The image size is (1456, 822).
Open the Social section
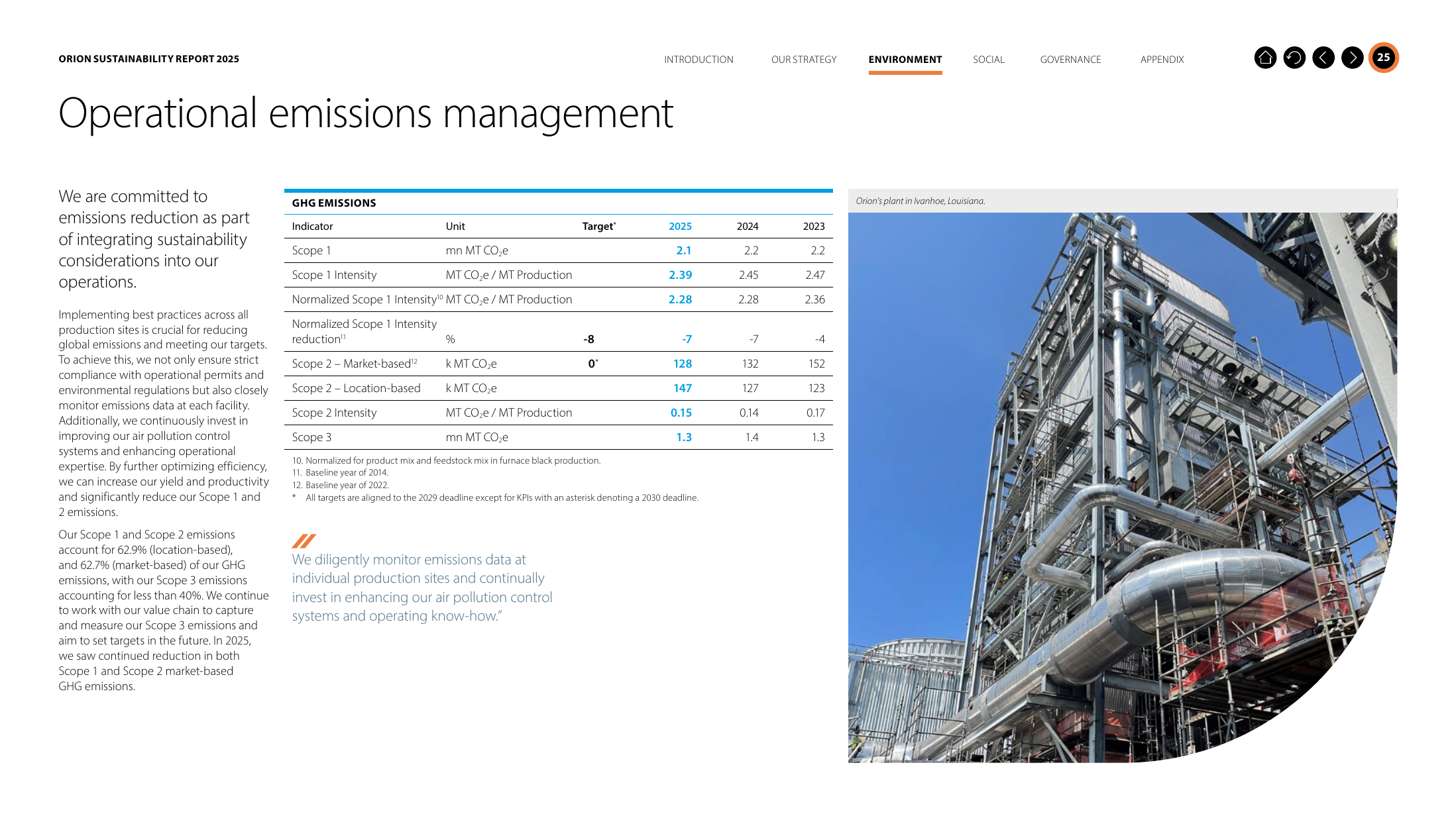(x=989, y=60)
